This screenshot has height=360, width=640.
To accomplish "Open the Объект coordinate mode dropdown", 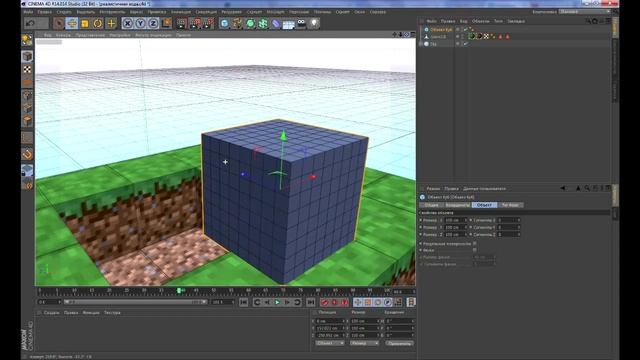I will (x=330, y=343).
